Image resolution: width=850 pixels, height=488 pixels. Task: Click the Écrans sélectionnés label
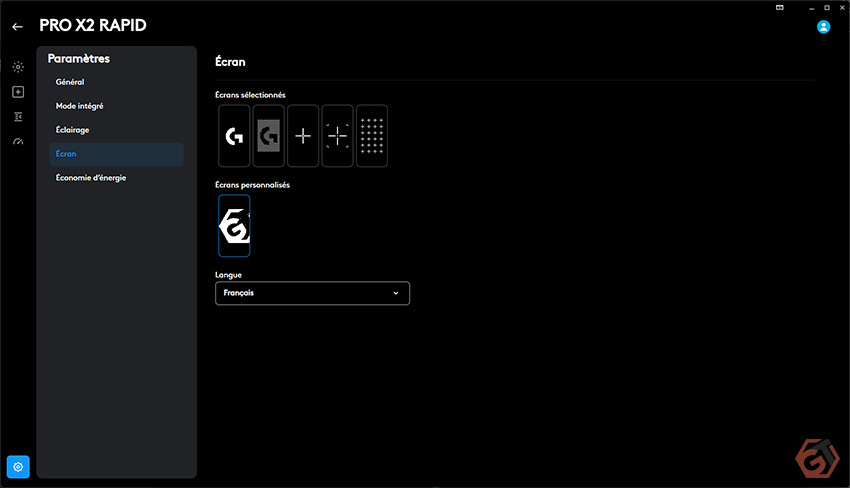click(250, 95)
